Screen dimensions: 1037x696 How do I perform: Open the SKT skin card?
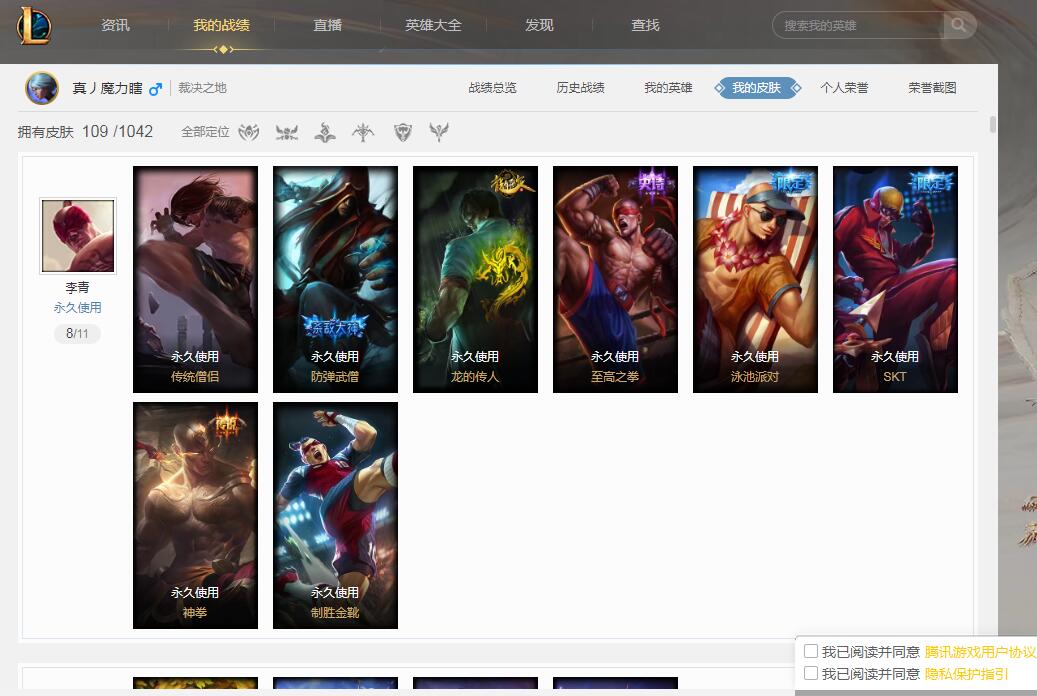(x=895, y=279)
